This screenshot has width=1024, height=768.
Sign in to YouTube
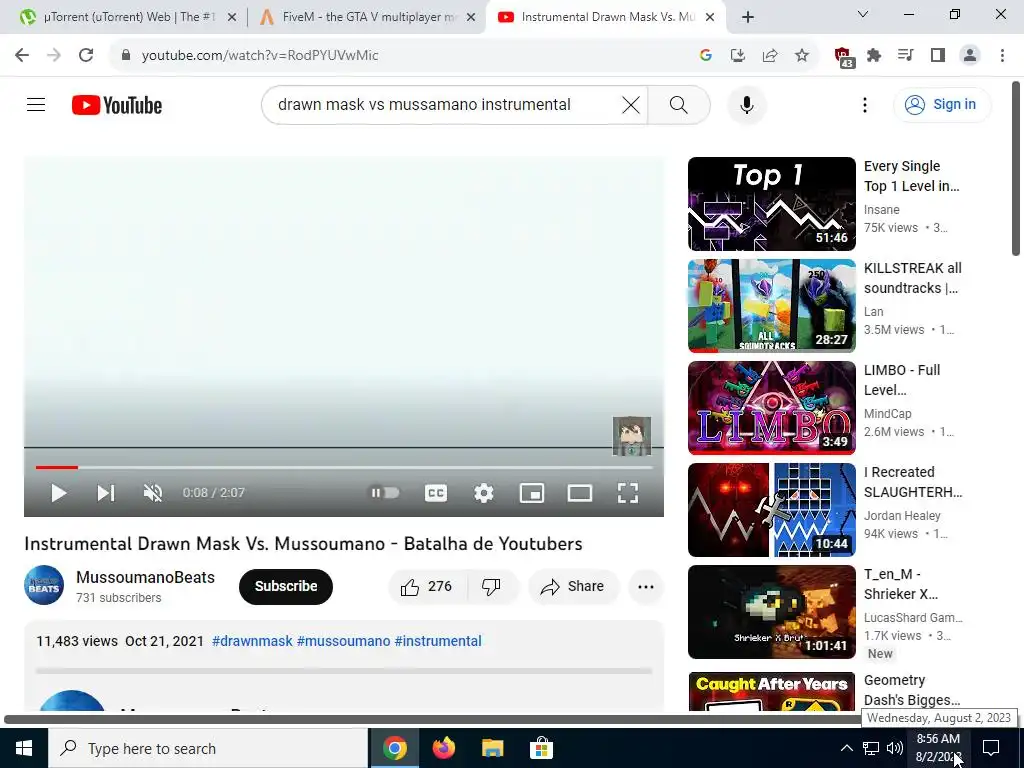click(942, 104)
